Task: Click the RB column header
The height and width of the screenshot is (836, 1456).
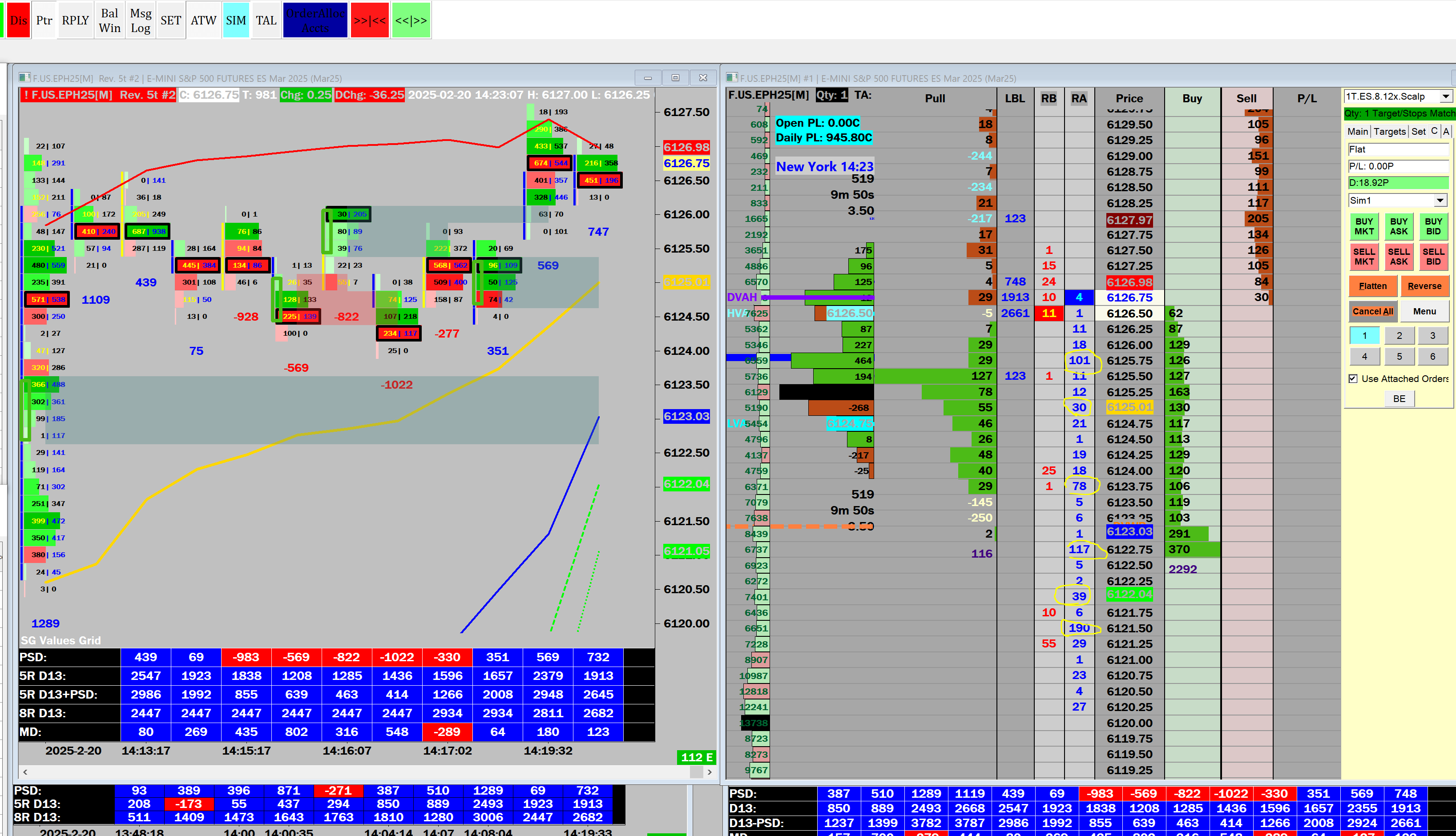Action: [x=1049, y=98]
